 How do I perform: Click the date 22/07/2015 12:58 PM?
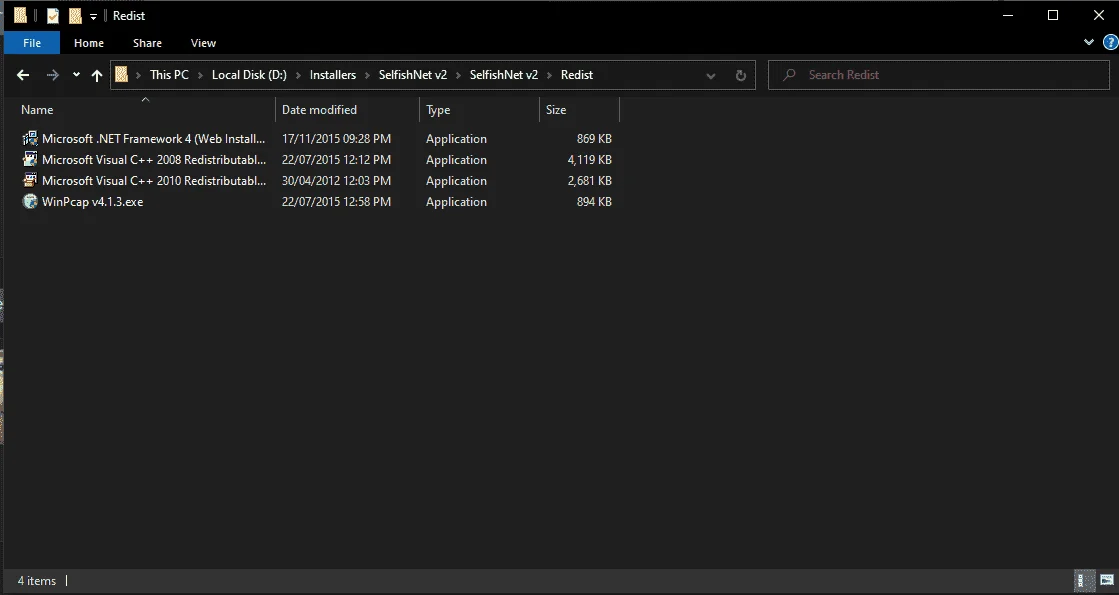[336, 202]
